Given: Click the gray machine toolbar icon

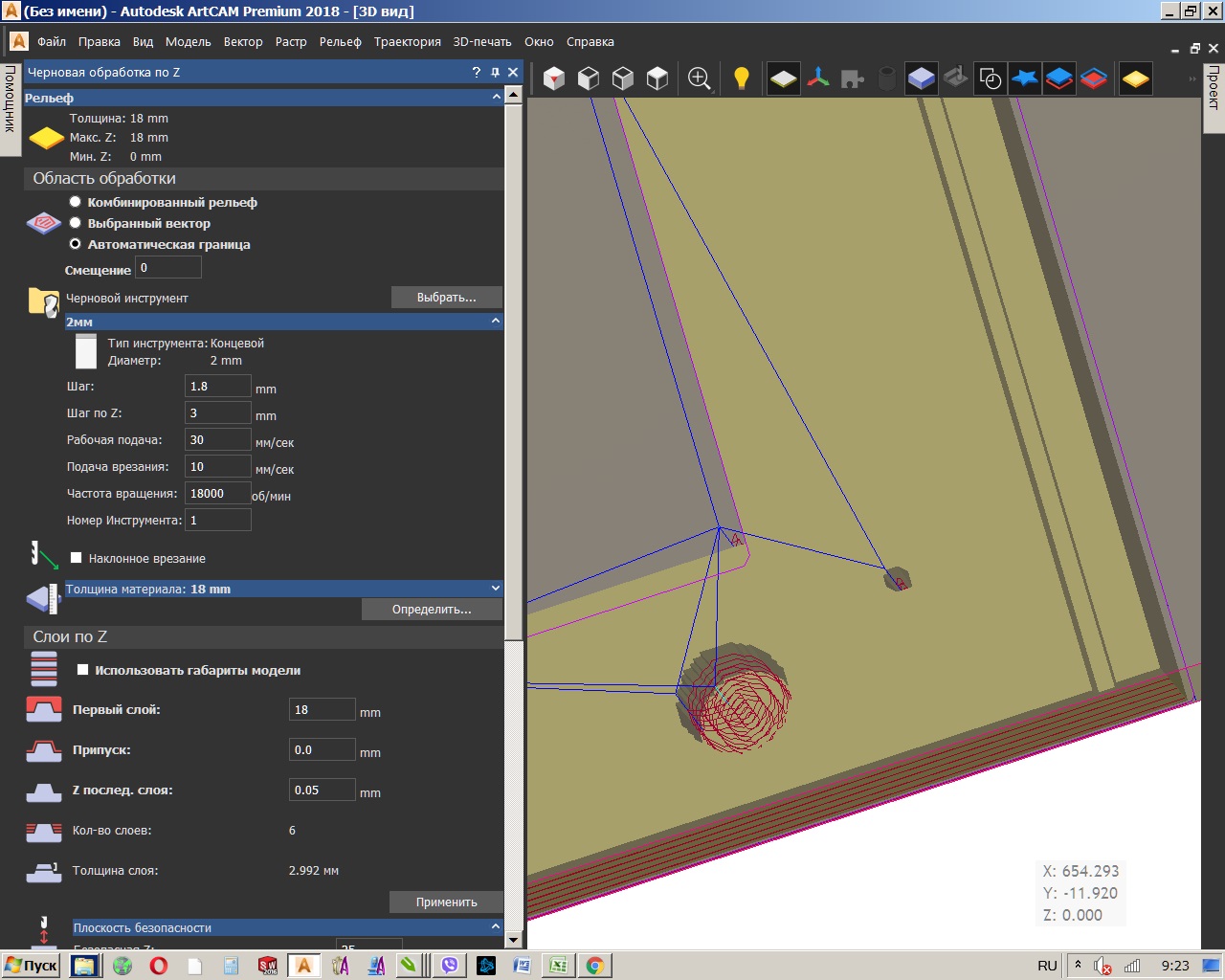Looking at the screenshot, I should pos(956,77).
